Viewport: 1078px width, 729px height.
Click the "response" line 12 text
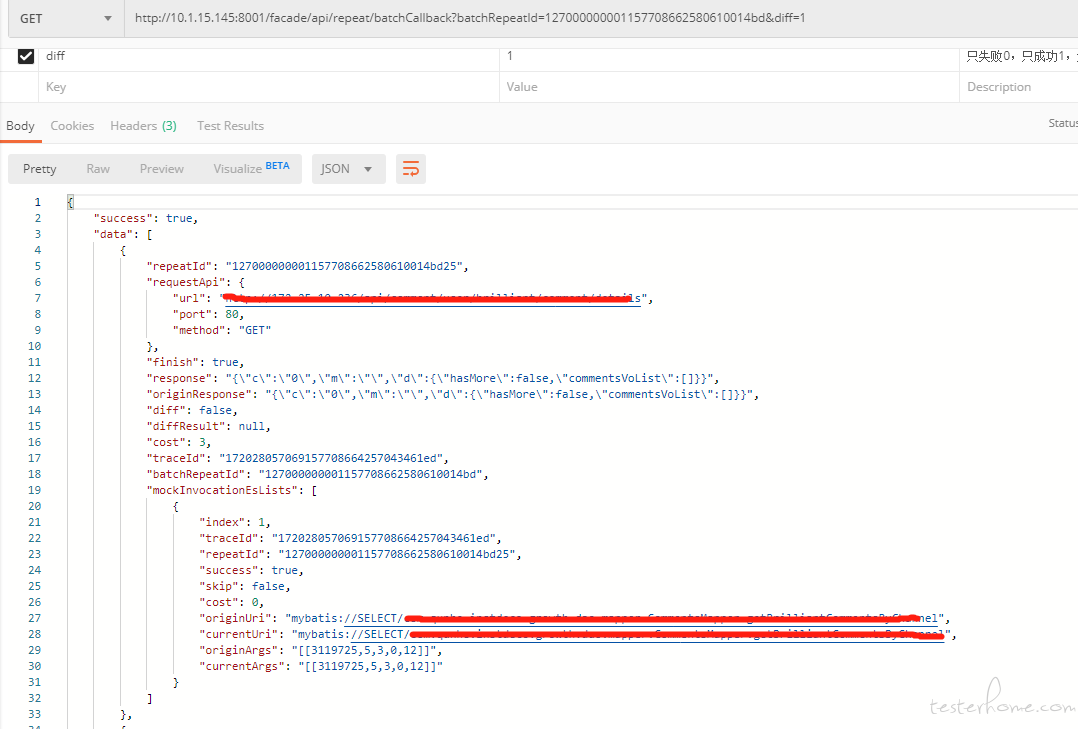coord(433,378)
